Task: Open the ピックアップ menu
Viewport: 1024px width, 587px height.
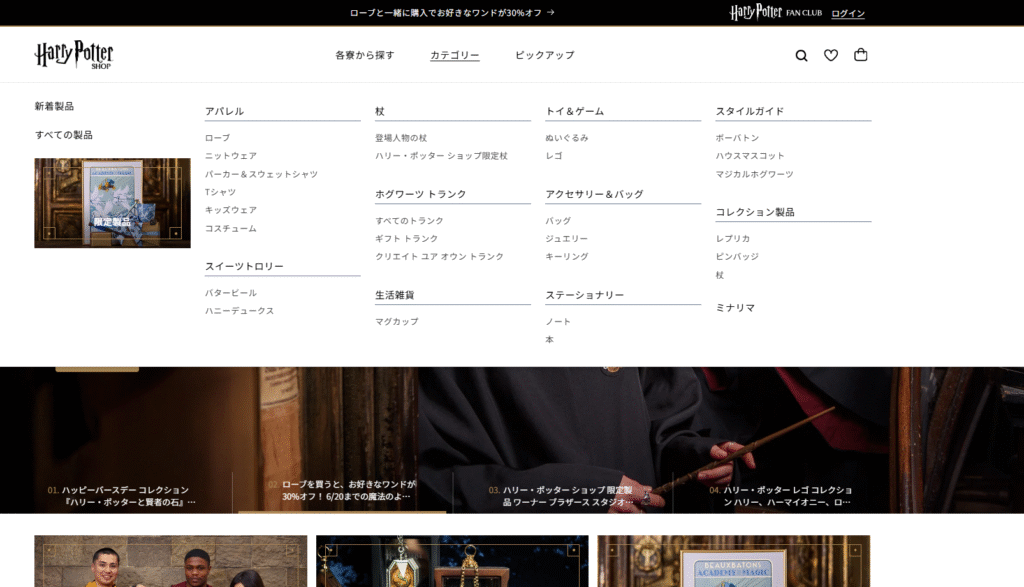Action: point(545,56)
